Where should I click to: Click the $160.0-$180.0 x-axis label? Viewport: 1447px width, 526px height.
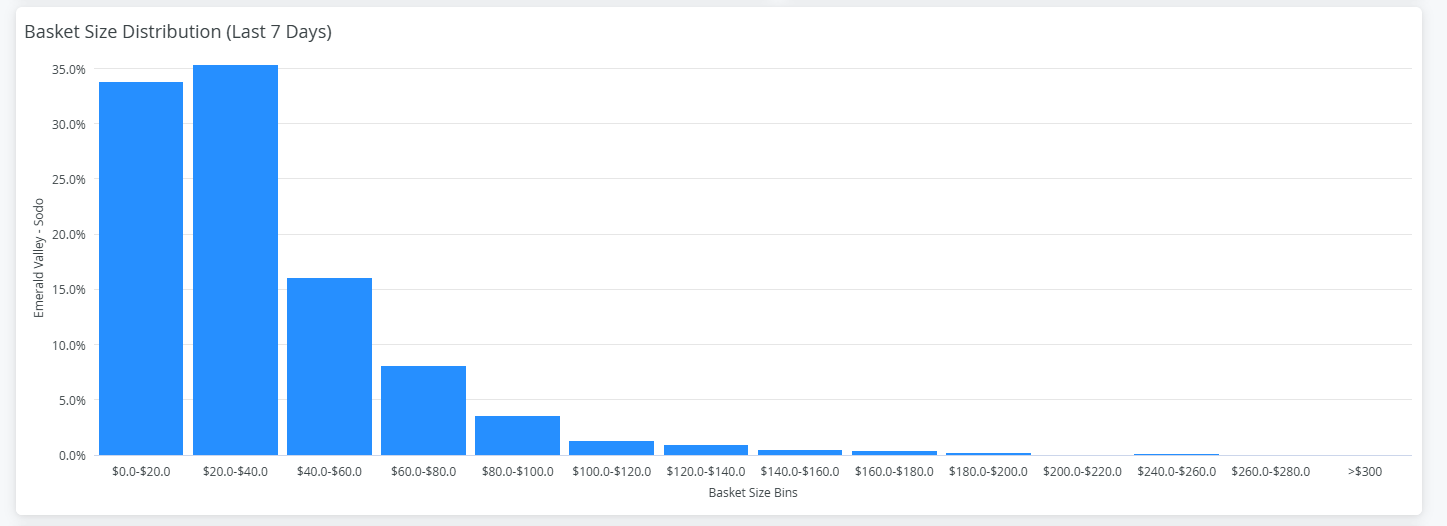tap(894, 471)
